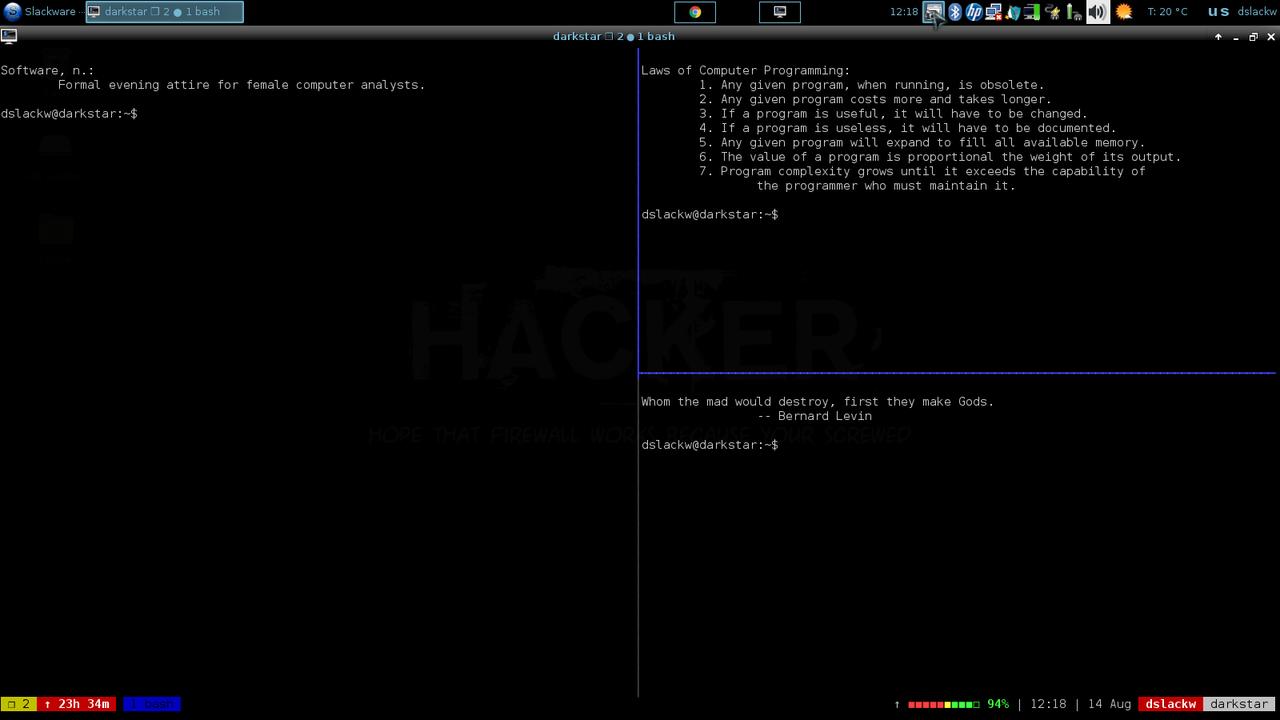Click 'Whom the mad would destroy' quote line
Image resolution: width=1280 pixels, height=720 pixels.
[x=818, y=402]
